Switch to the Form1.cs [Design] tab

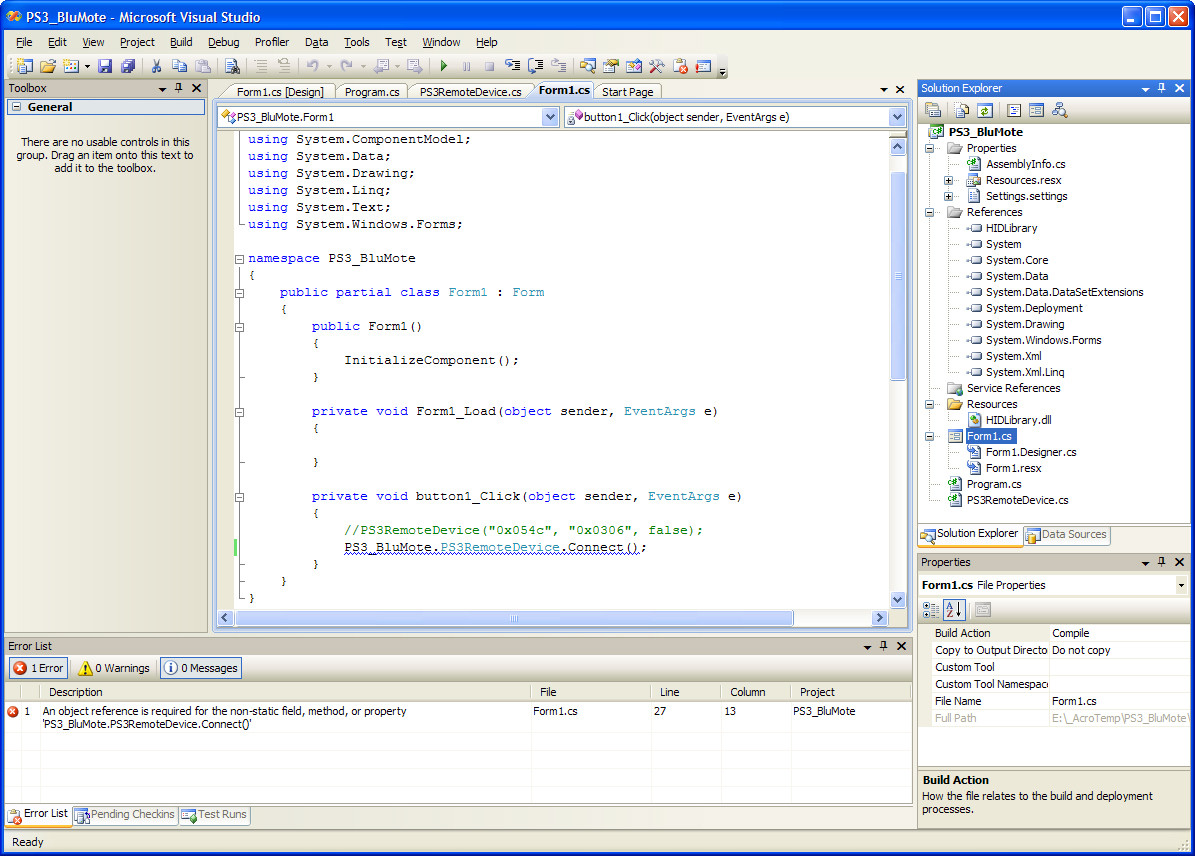click(280, 92)
